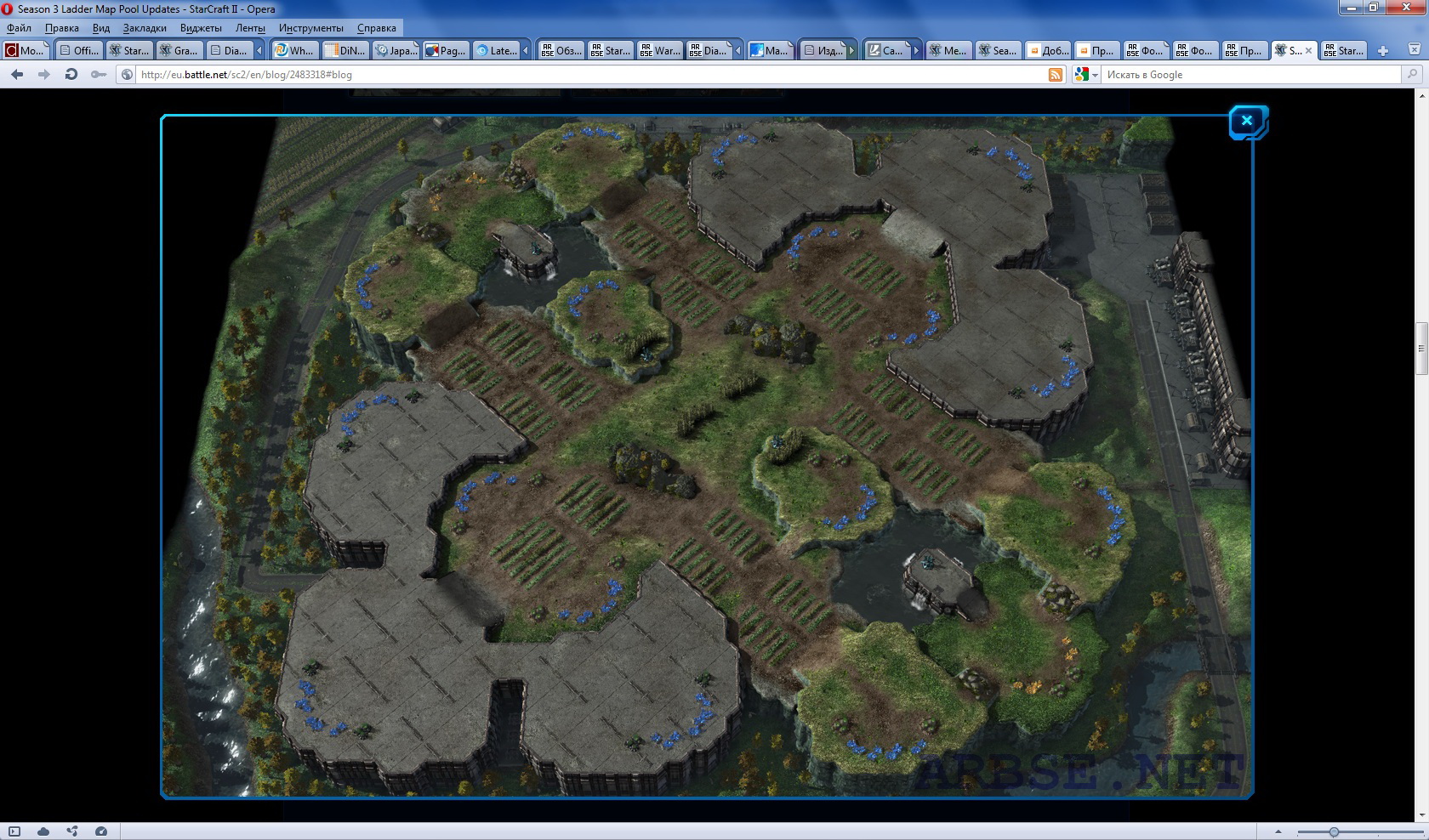The image size is (1429, 840).
Task: Switch to the 'Sea...' tab
Action: point(999,51)
